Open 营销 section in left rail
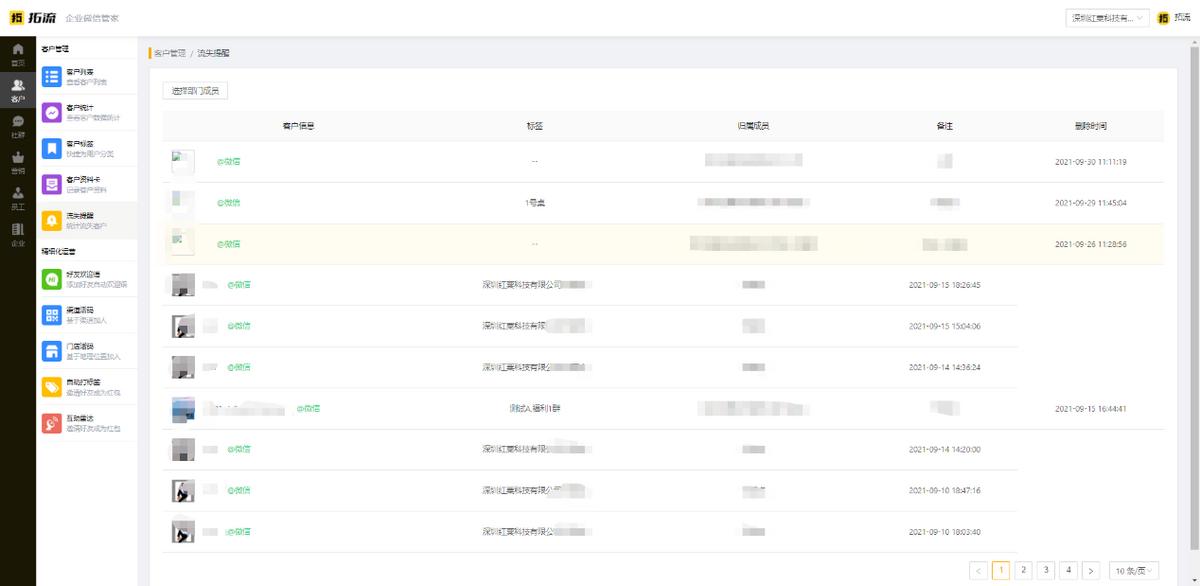This screenshot has height=586, width=1200. [17, 162]
